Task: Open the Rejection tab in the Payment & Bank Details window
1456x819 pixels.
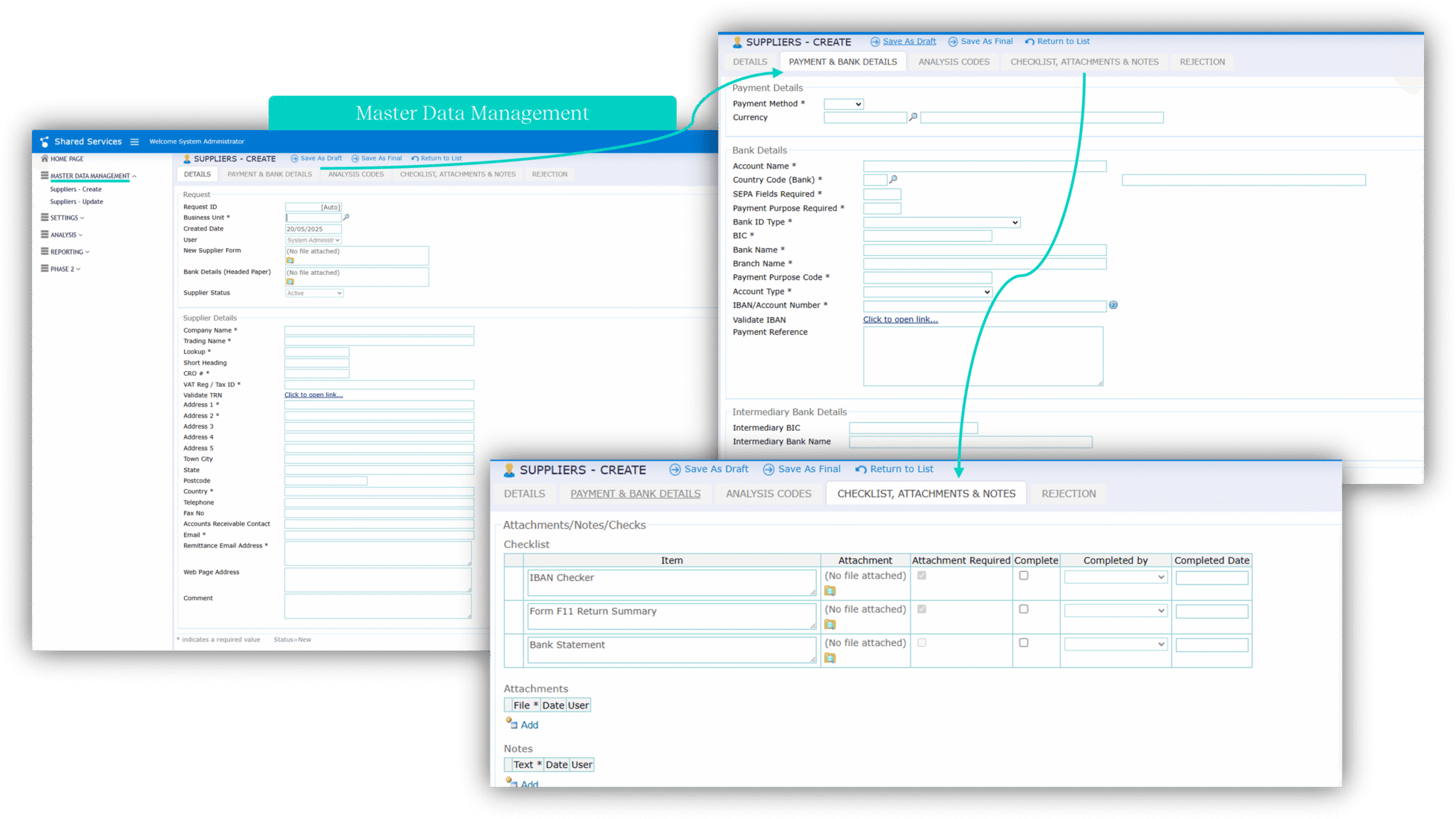Action: click(1201, 62)
